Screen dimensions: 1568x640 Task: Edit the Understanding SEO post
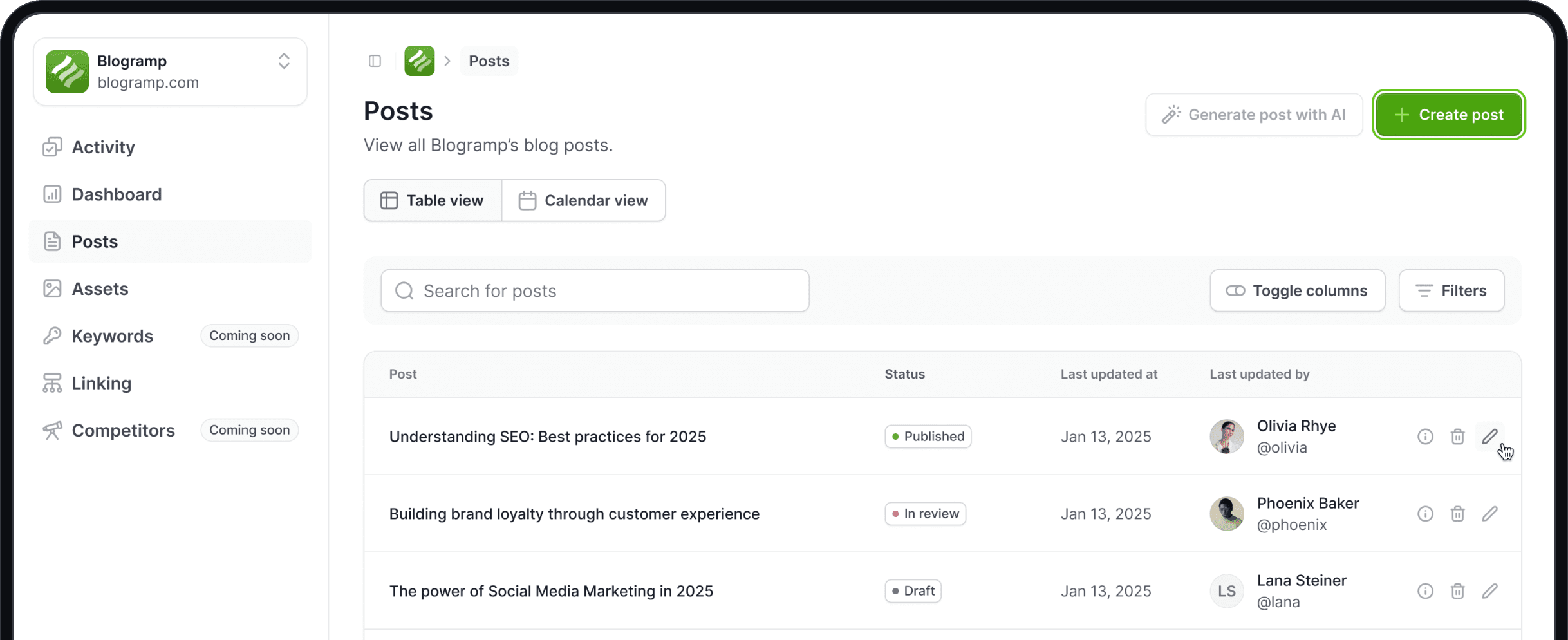click(x=1489, y=437)
